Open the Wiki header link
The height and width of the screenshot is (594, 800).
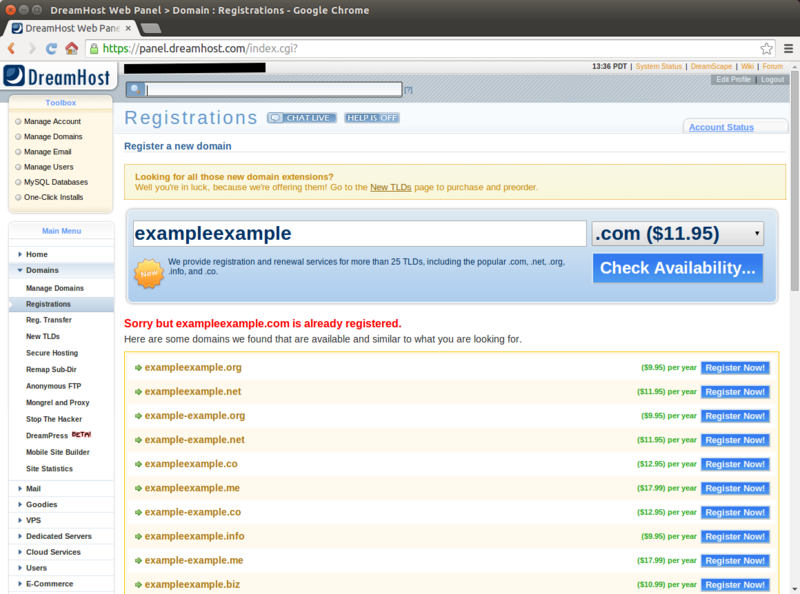[x=747, y=66]
